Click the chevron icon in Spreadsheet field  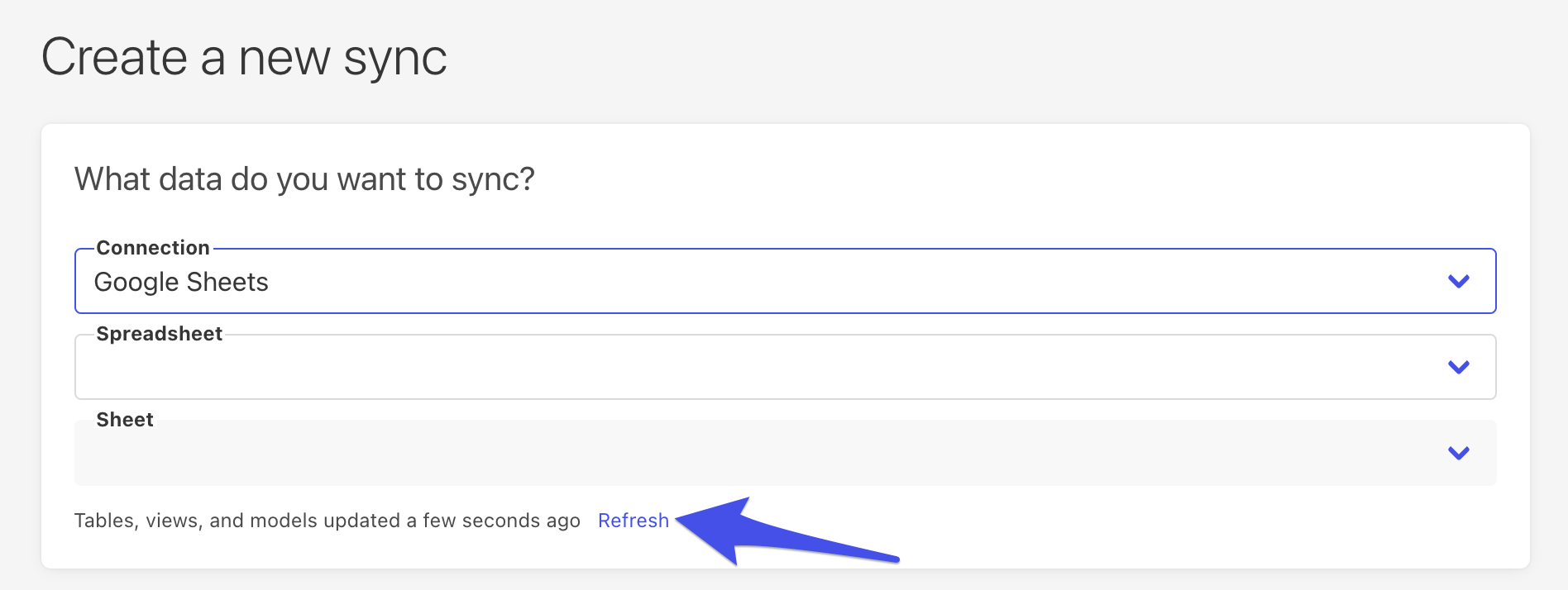[x=1458, y=368]
